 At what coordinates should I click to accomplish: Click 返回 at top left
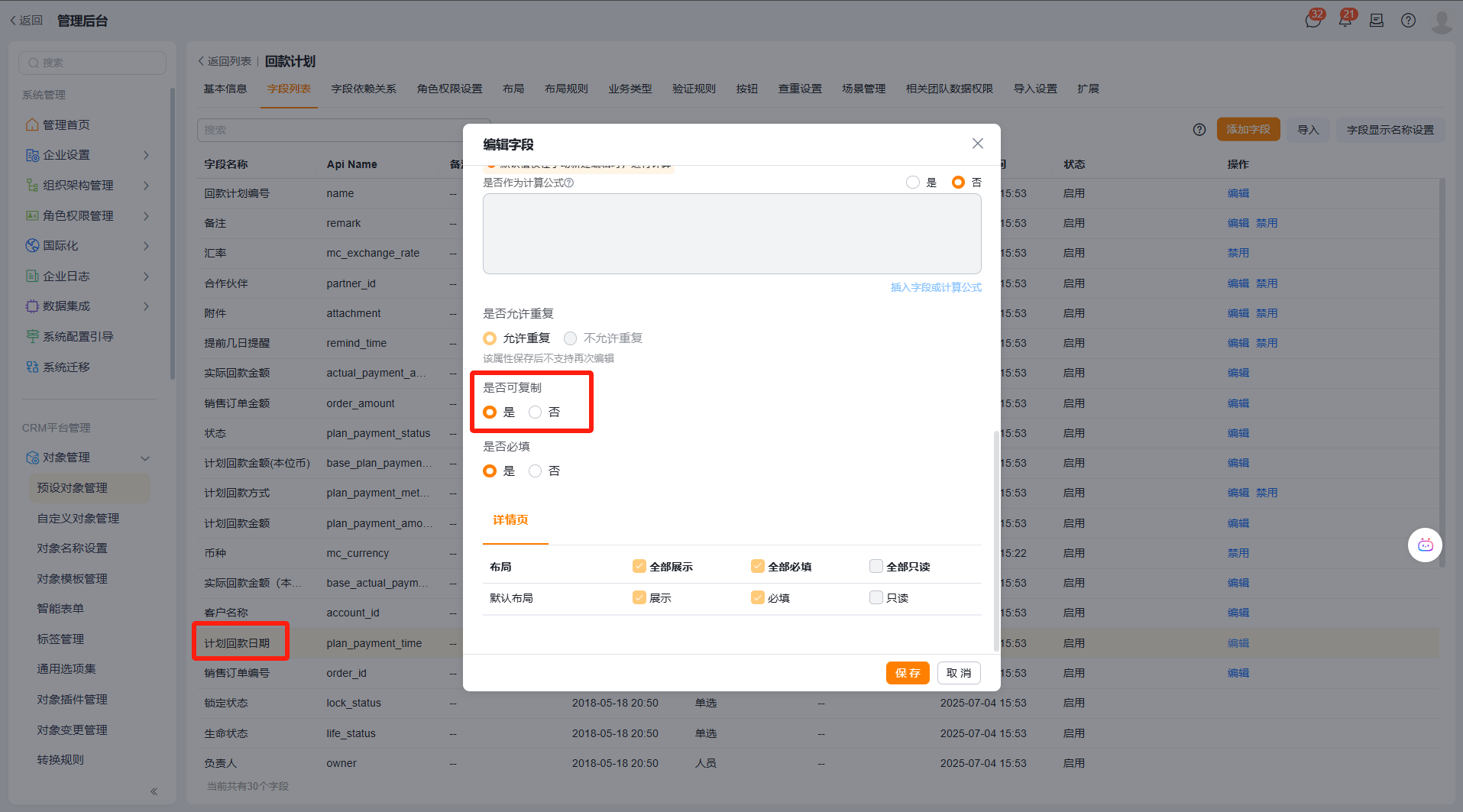[26, 21]
